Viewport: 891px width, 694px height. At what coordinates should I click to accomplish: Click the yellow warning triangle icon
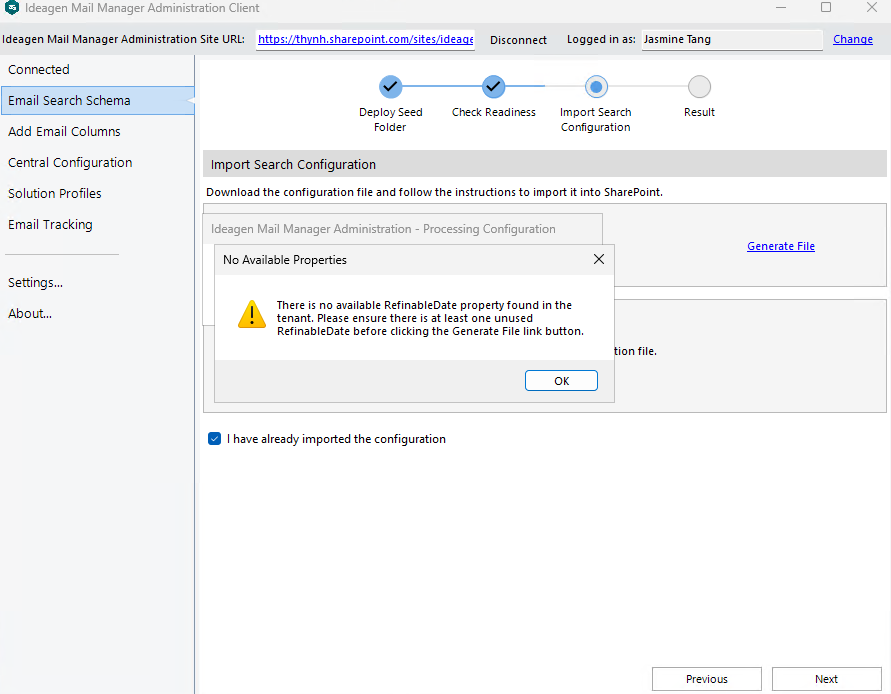point(252,314)
